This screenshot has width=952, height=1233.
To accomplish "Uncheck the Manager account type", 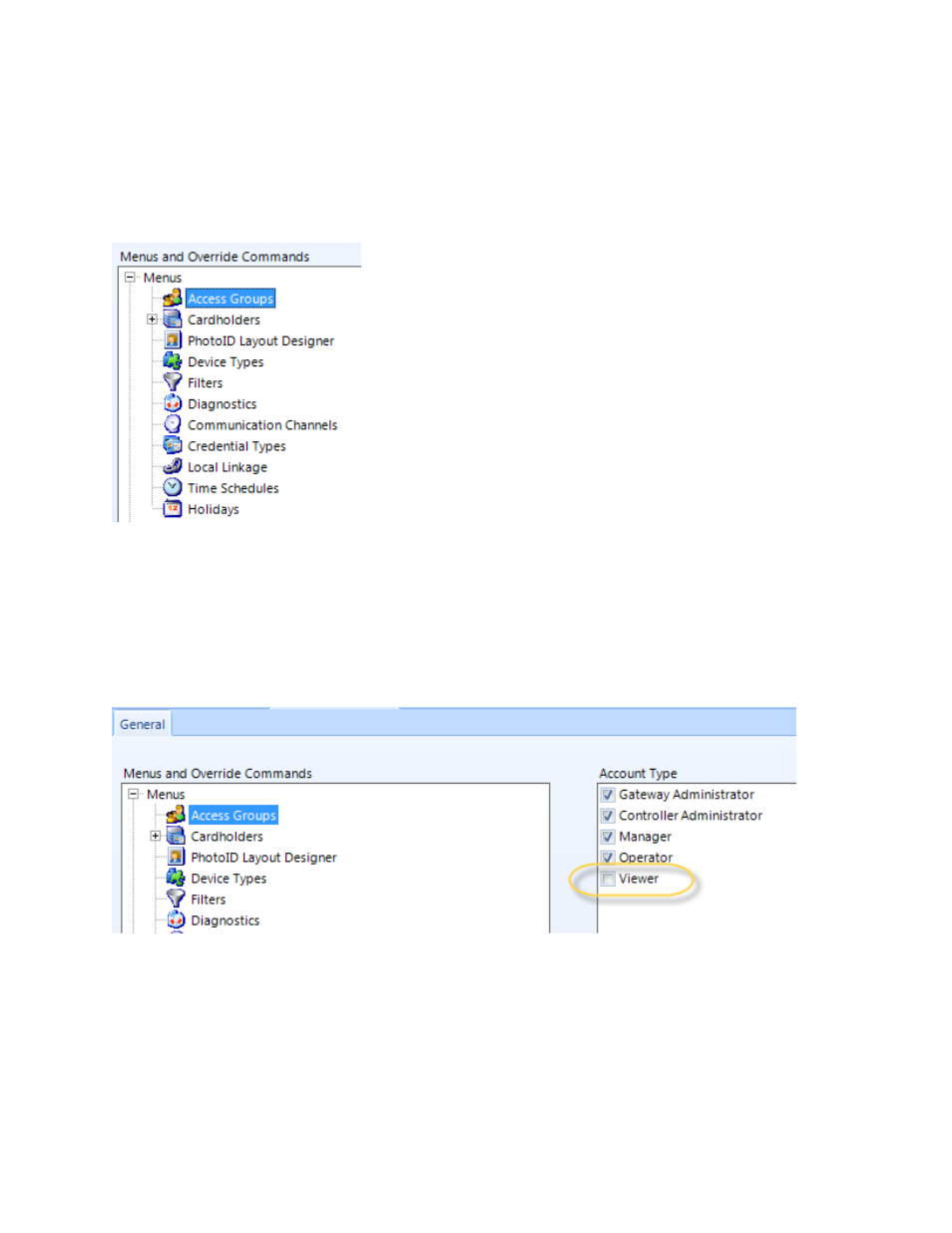I will pos(608,837).
